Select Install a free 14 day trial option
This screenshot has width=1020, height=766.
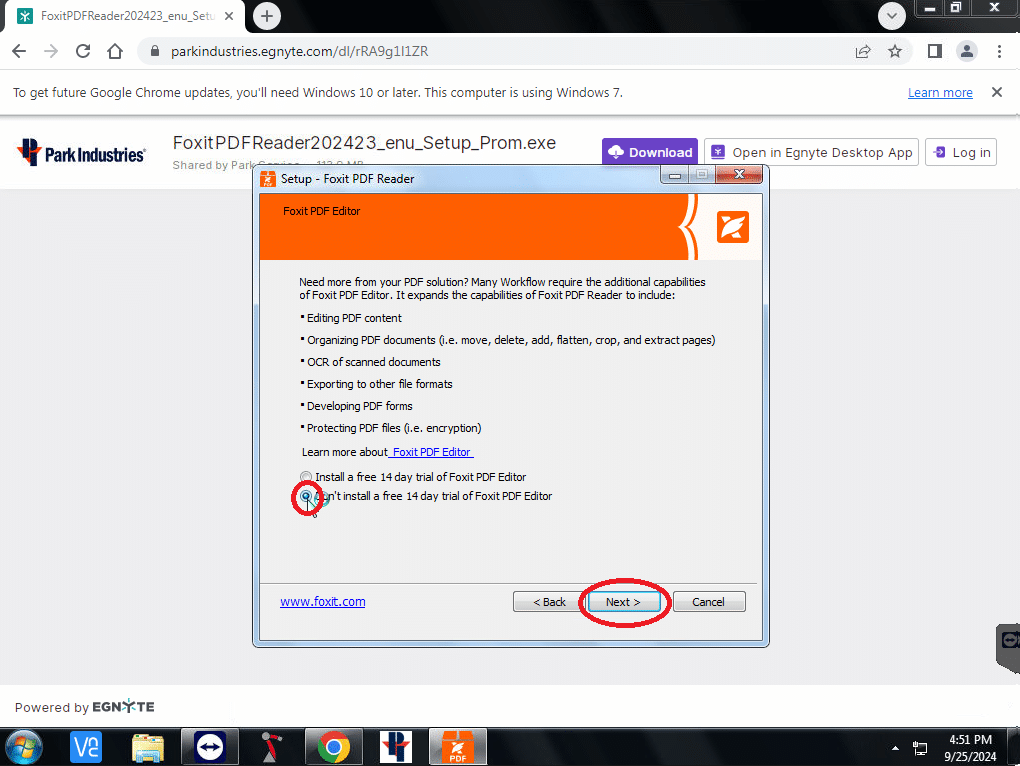tap(306, 477)
